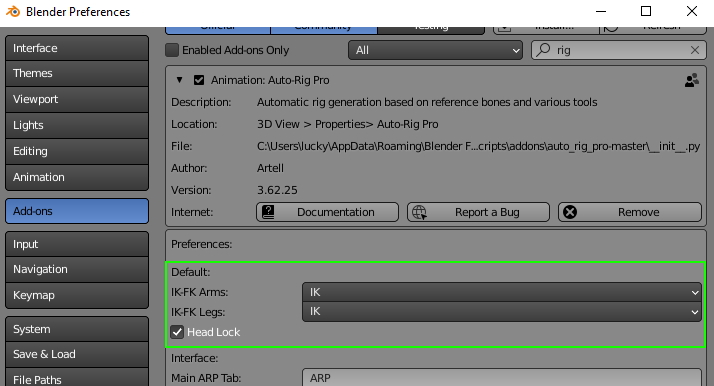Click the author name Artell
Image resolution: width=714 pixels, height=386 pixels.
(x=270, y=168)
